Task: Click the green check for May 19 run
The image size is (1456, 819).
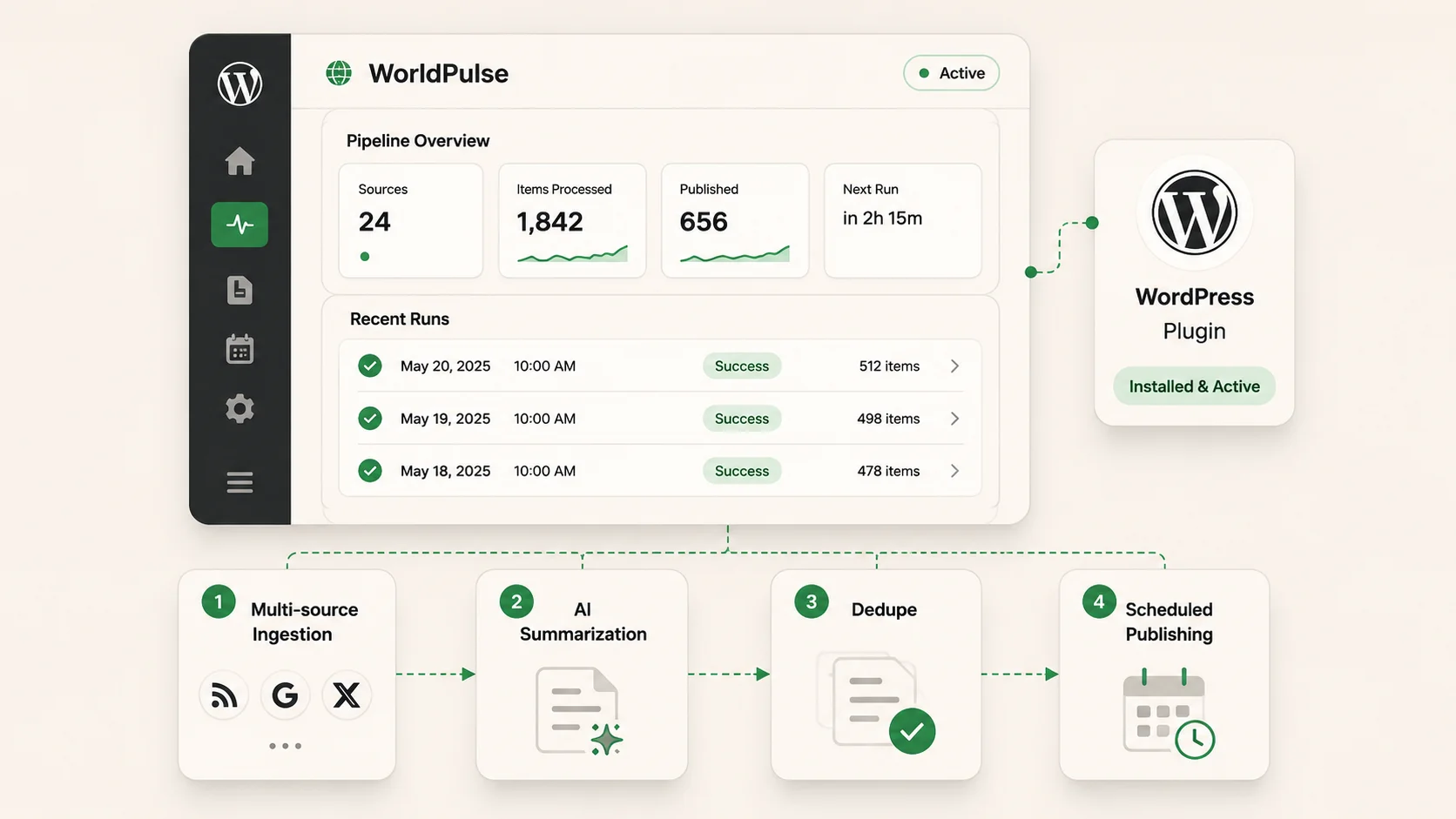Action: coord(370,419)
